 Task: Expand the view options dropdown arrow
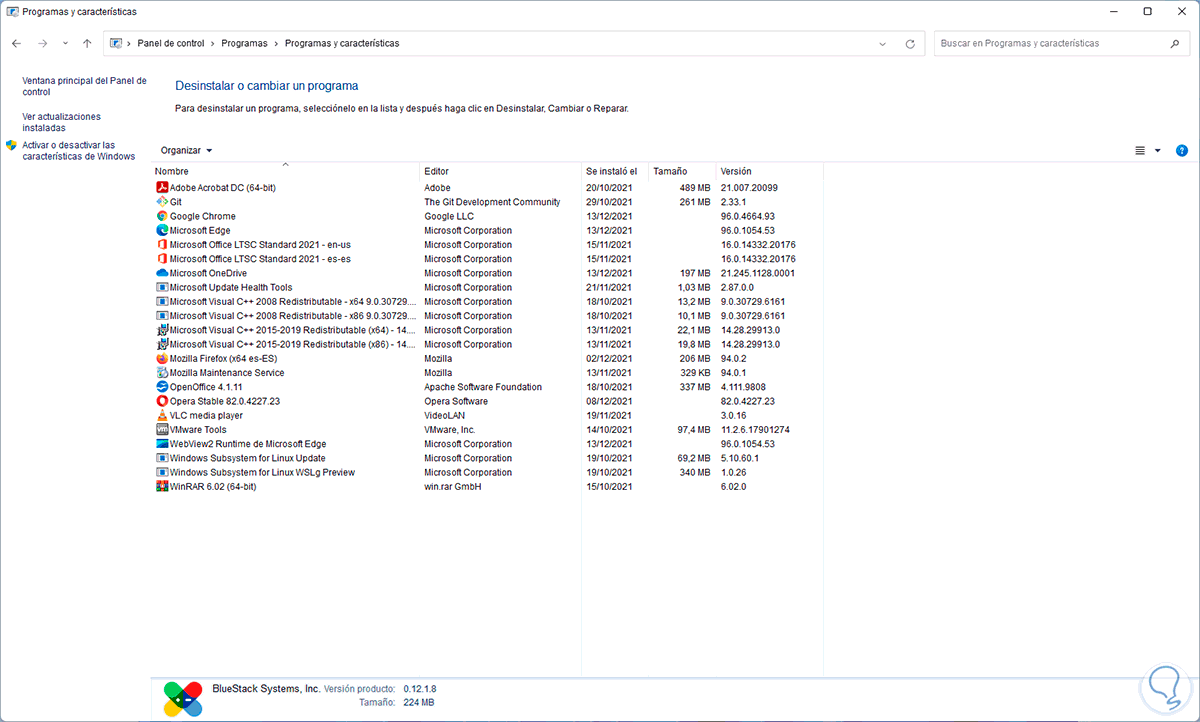point(1158,151)
